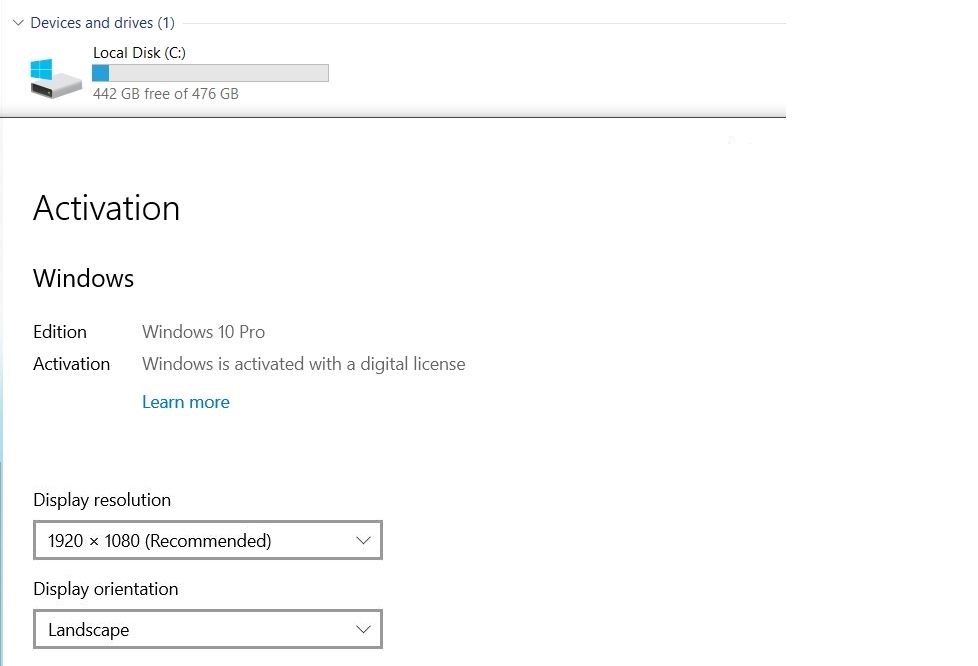Open the Display resolution dropdown
The width and height of the screenshot is (978, 666).
[x=208, y=540]
